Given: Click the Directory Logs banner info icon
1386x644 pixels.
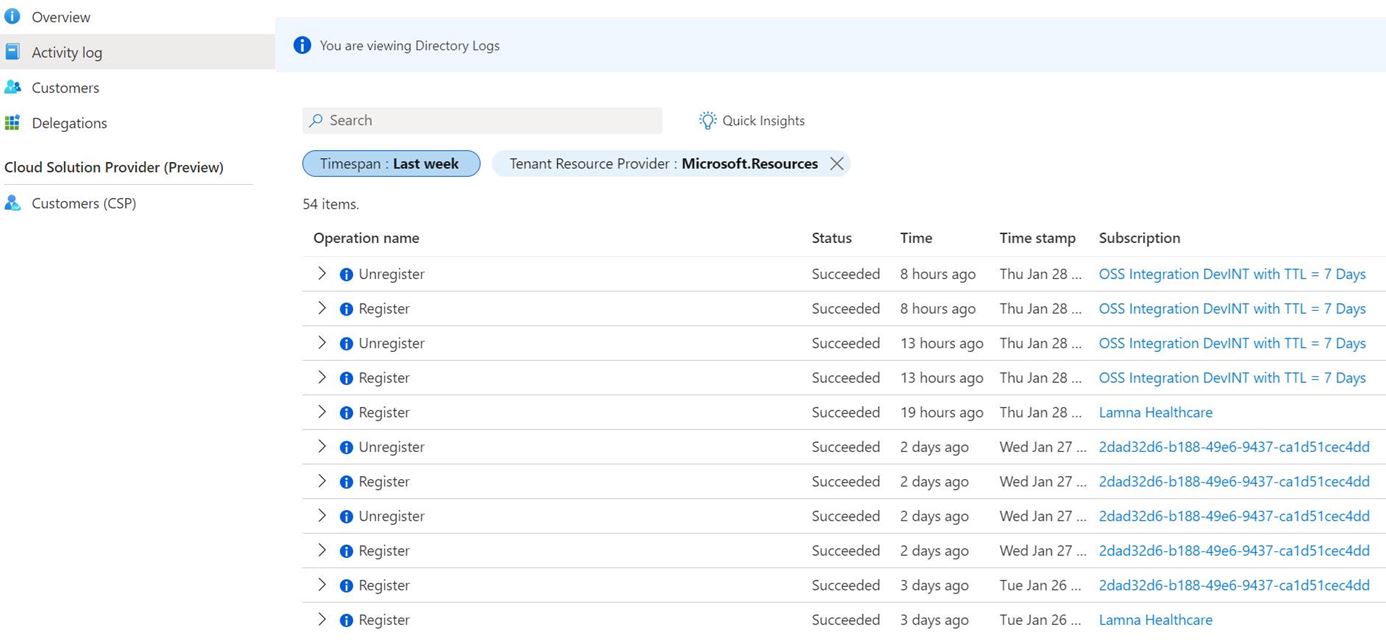Looking at the screenshot, I should coord(302,45).
